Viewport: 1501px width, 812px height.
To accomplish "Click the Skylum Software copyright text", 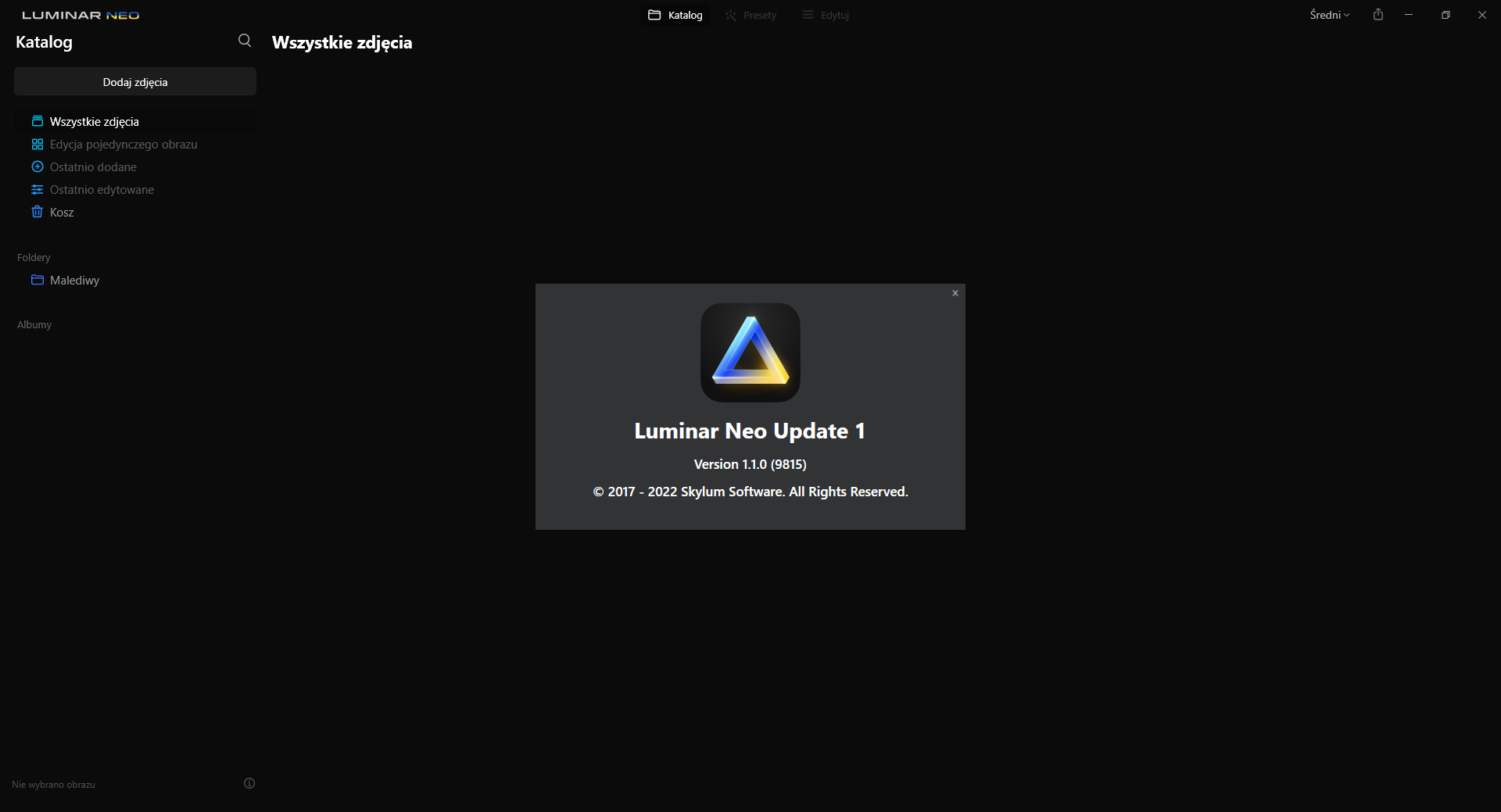I will pyautogui.click(x=750, y=492).
